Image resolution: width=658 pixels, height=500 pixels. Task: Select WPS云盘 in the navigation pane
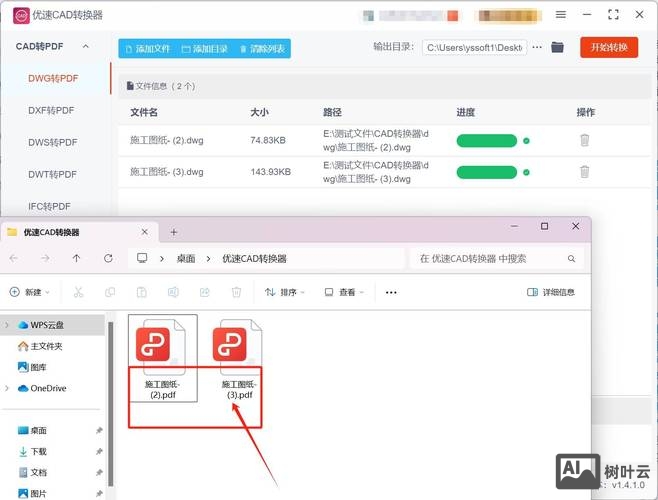point(47,325)
